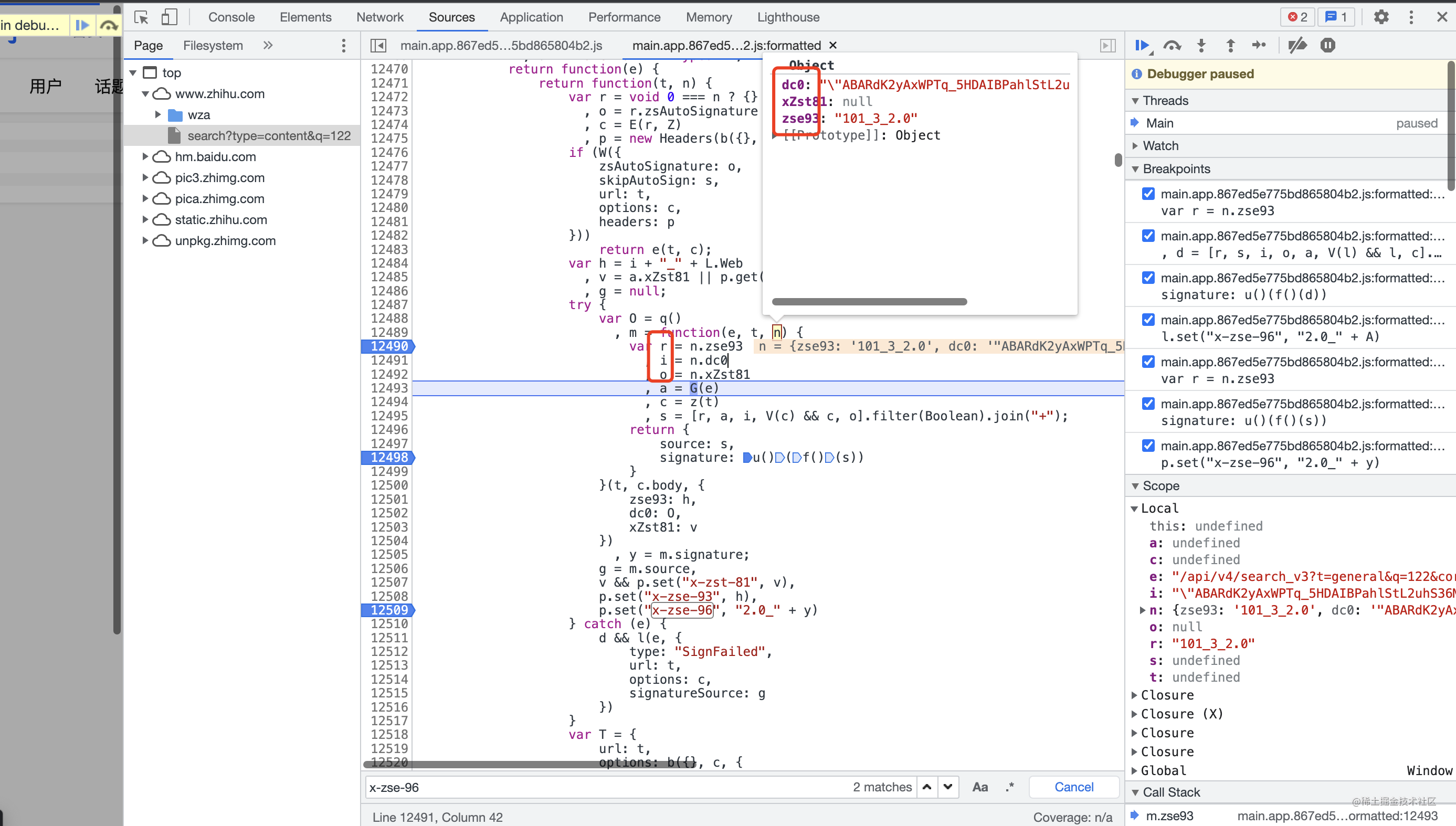Select the search?type=content&q=122 file

269,135
